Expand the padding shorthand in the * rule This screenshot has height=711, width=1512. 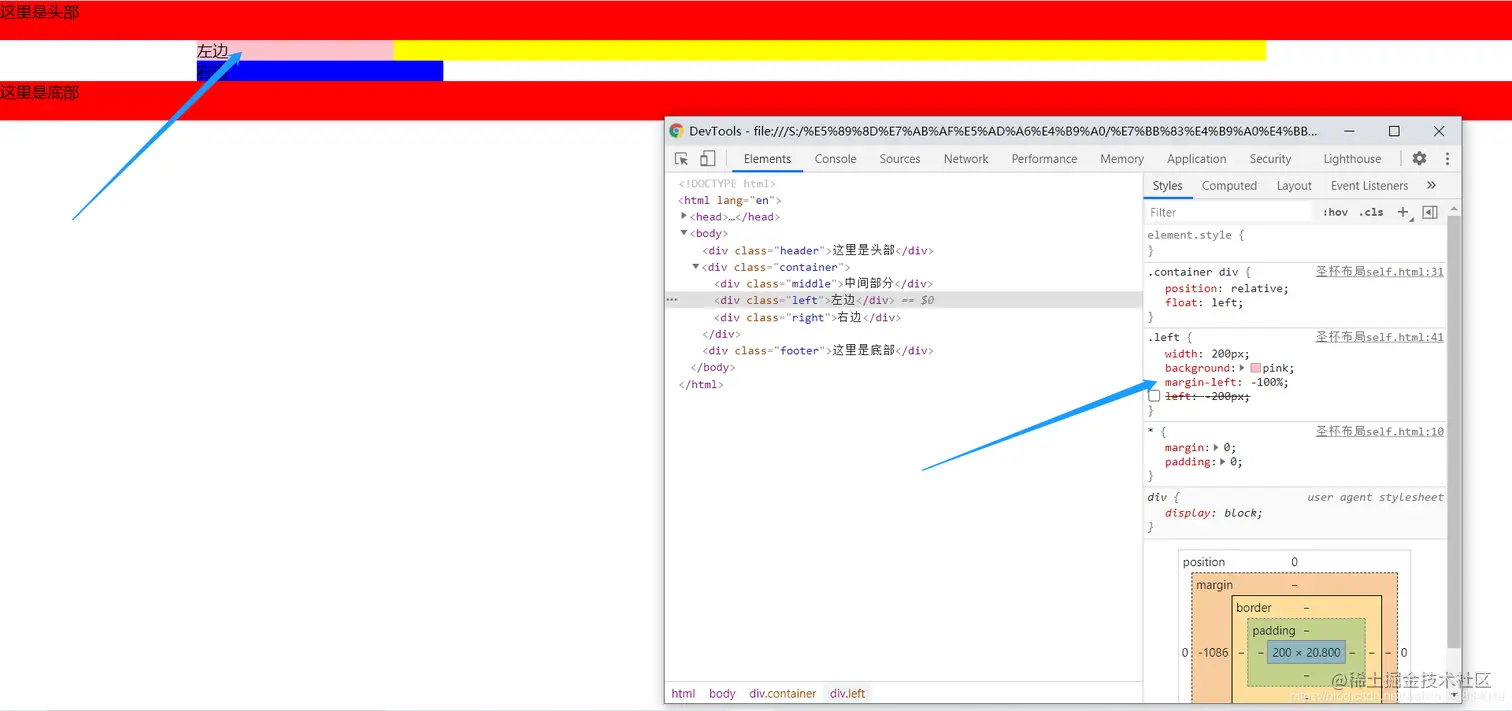1224,462
